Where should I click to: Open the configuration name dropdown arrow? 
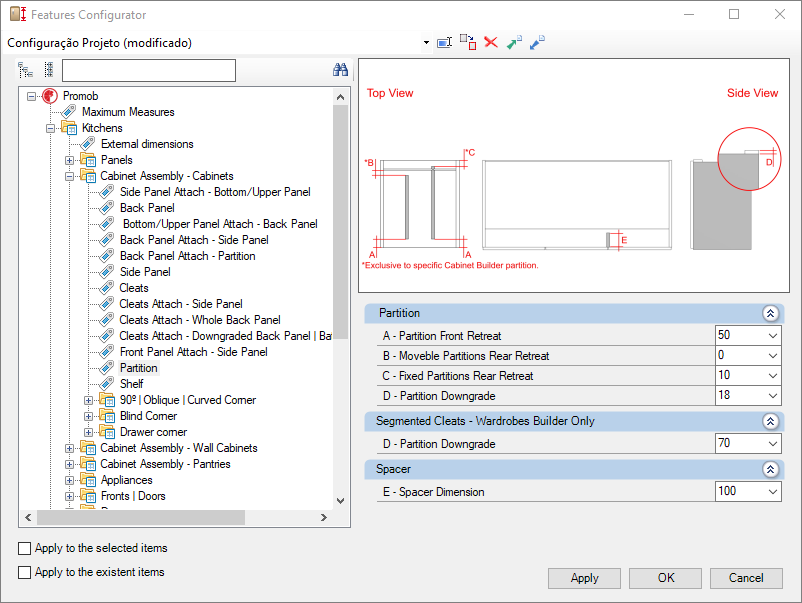(426, 42)
